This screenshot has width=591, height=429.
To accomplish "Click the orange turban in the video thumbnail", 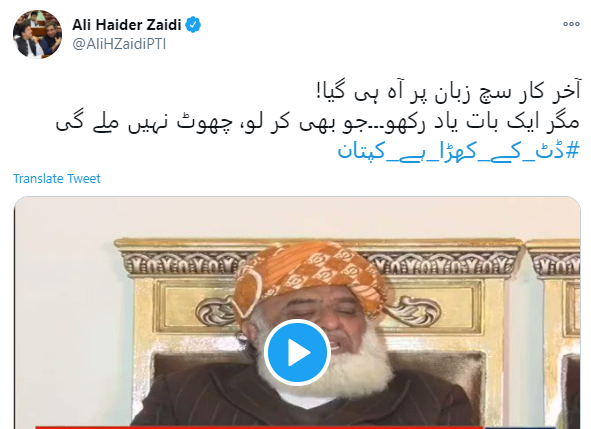I will pos(309,278).
